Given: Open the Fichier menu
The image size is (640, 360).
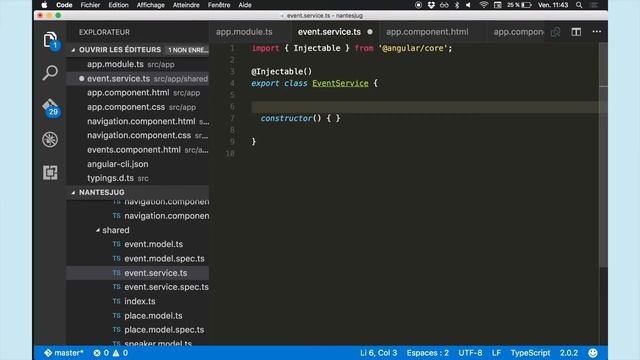Looking at the screenshot, I should tap(90, 5).
